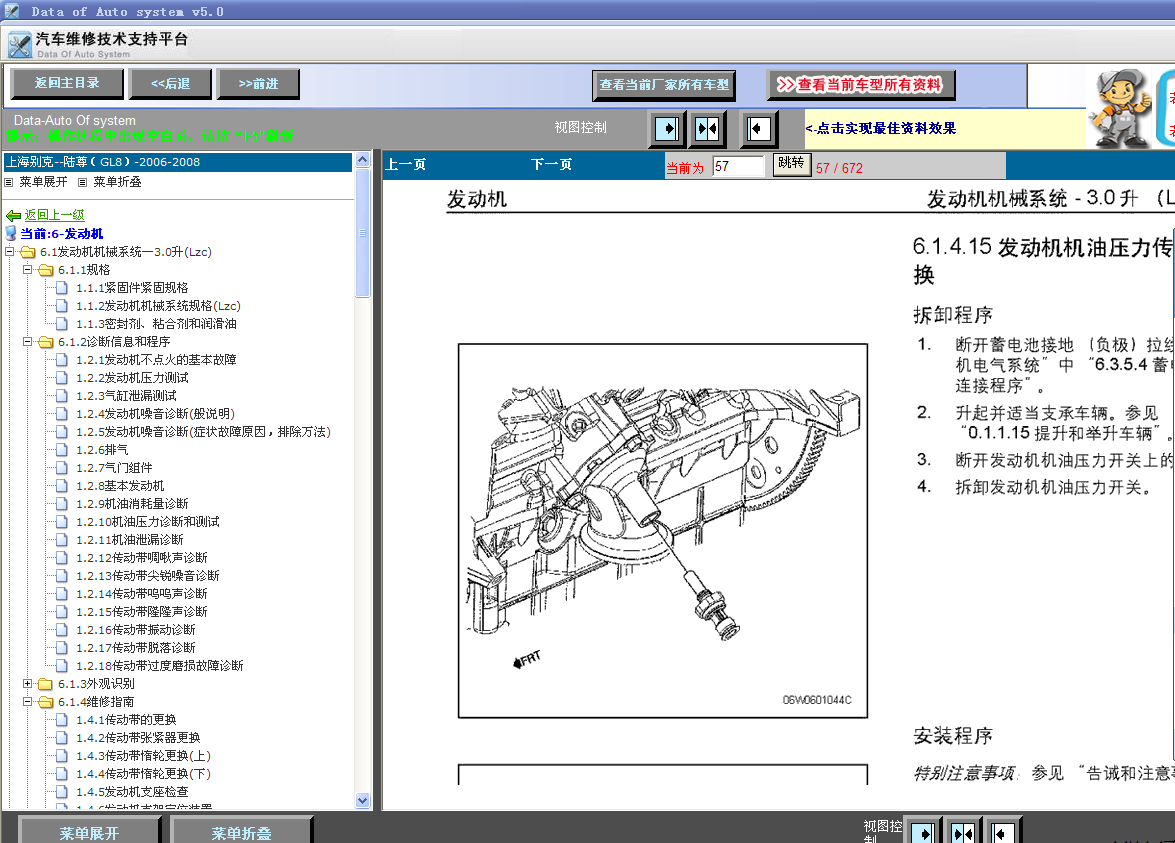This screenshot has height=843, width=1175.
Task: Click the 菜单展开 list icon at tree top
Action: coord(9,182)
